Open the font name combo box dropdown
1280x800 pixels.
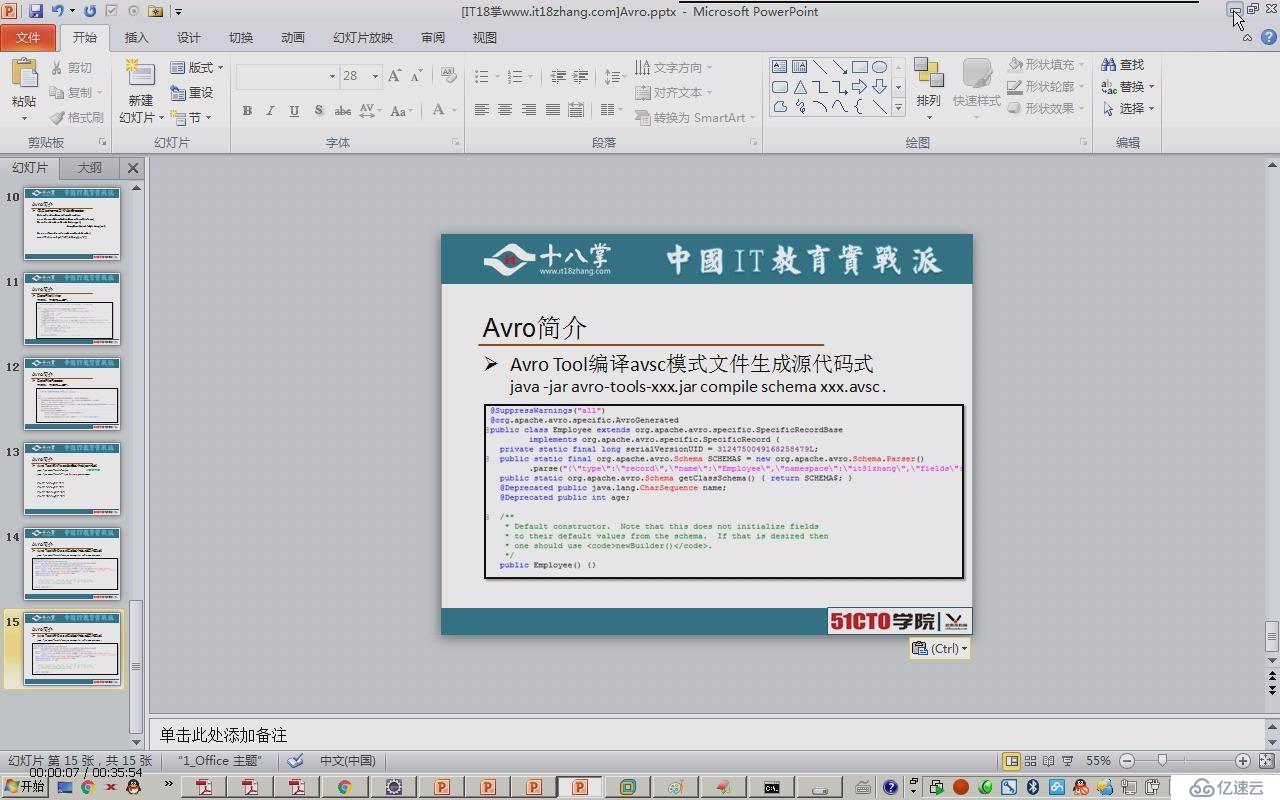pyautogui.click(x=332, y=76)
